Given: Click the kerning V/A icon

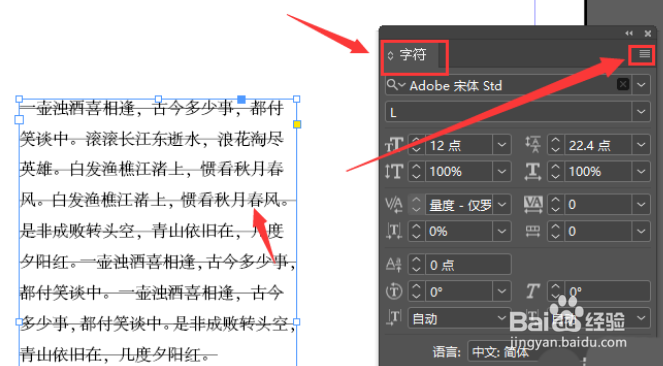Looking at the screenshot, I should (x=394, y=205).
